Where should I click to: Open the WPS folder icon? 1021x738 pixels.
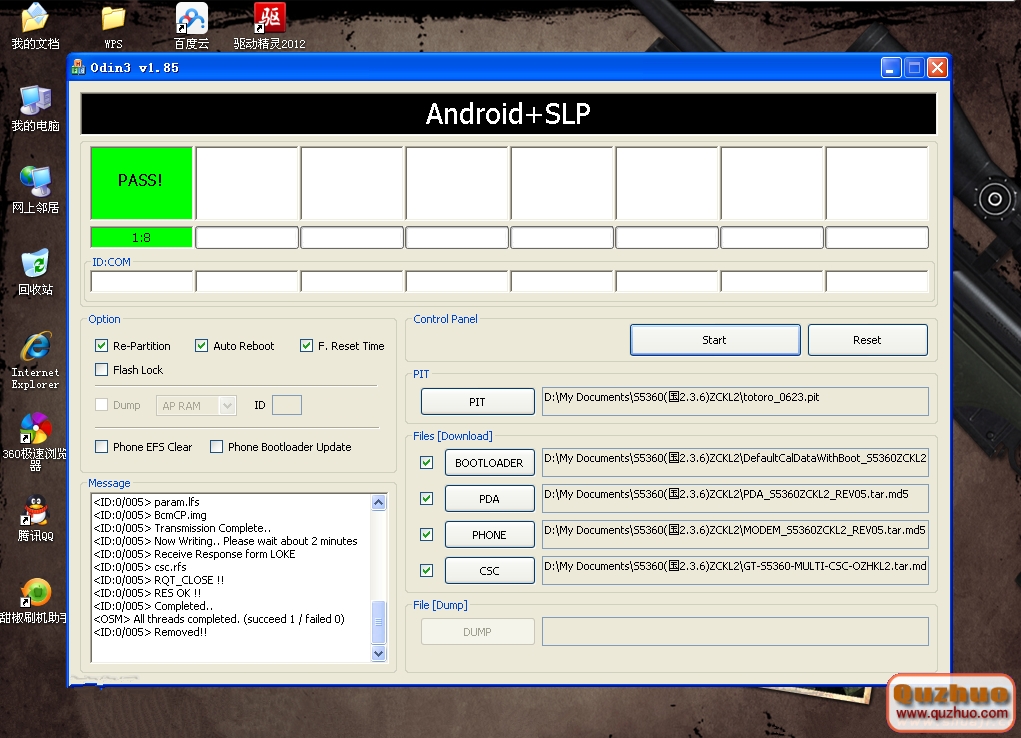[113, 19]
